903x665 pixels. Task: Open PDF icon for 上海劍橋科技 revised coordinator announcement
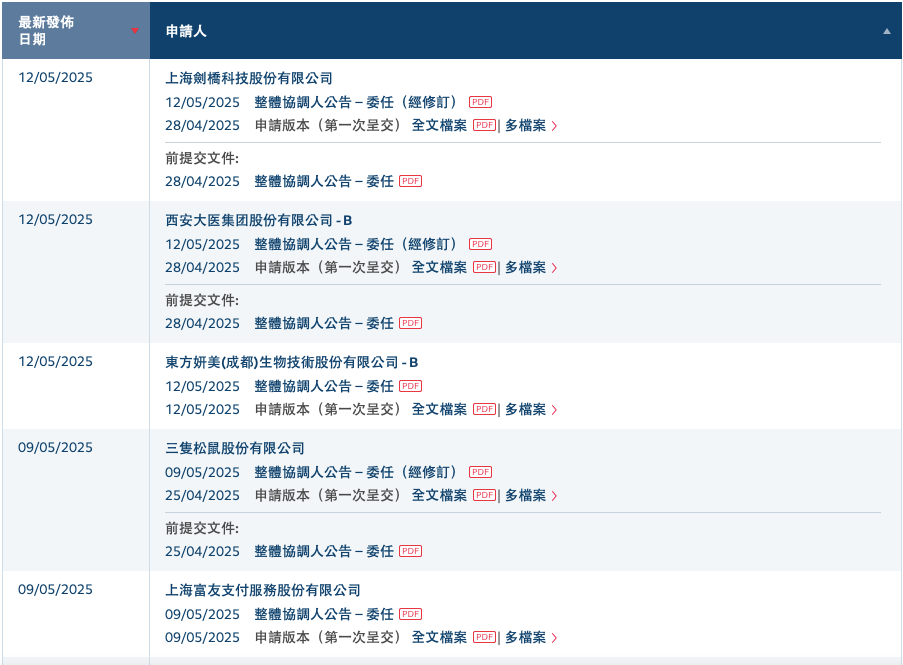480,102
